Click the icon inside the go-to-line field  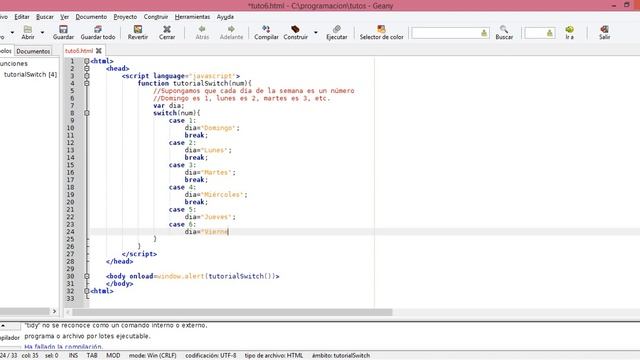tap(550, 33)
